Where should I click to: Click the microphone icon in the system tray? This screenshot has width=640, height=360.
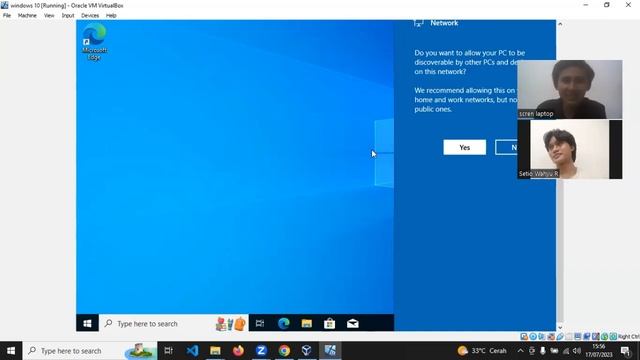(542, 351)
